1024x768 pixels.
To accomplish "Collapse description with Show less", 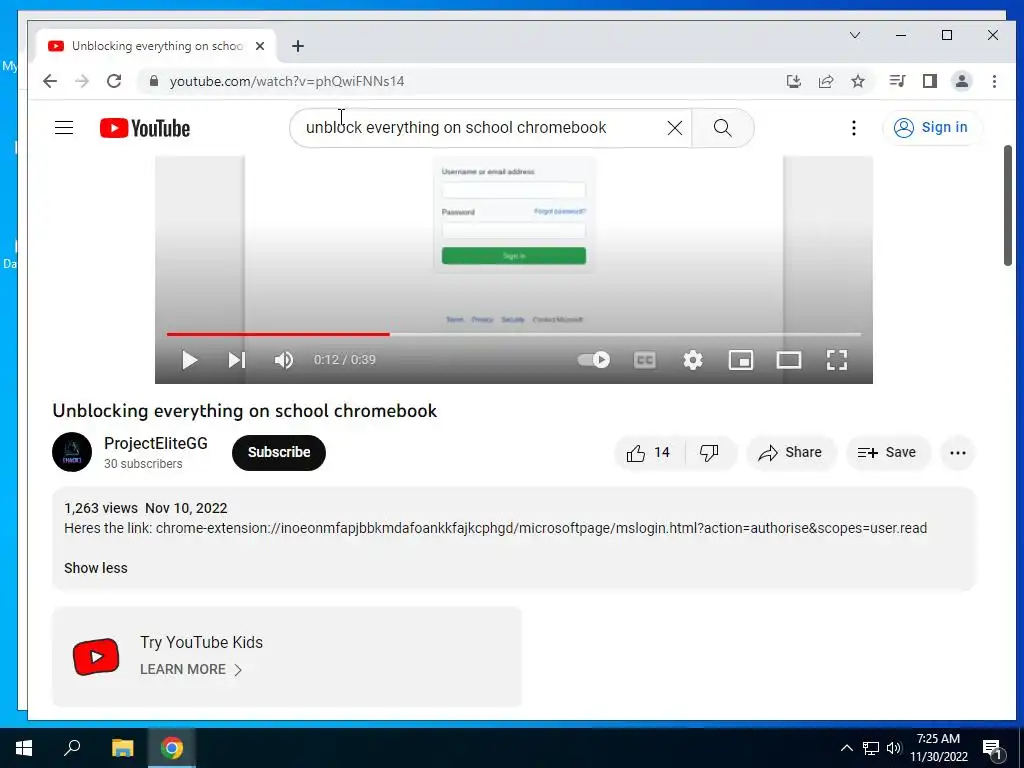I will point(95,568).
